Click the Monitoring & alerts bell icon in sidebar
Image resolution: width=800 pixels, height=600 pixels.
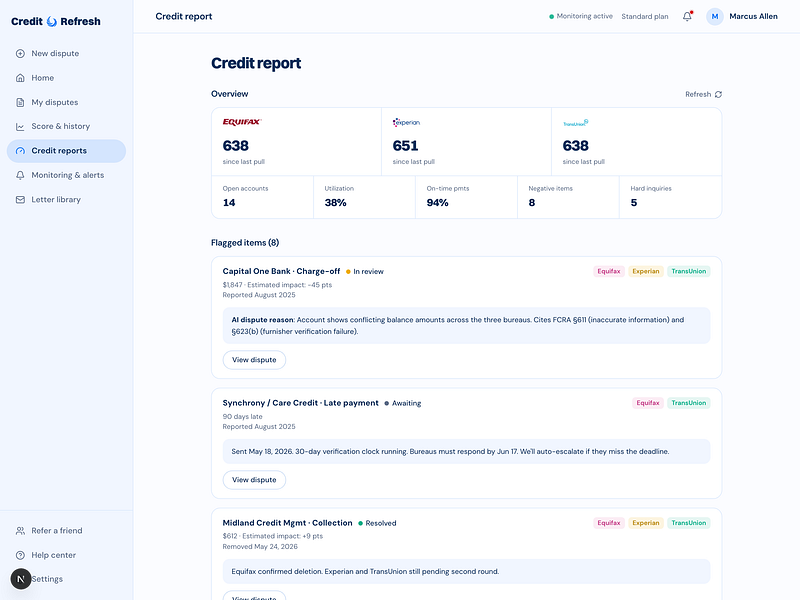tap(20, 176)
